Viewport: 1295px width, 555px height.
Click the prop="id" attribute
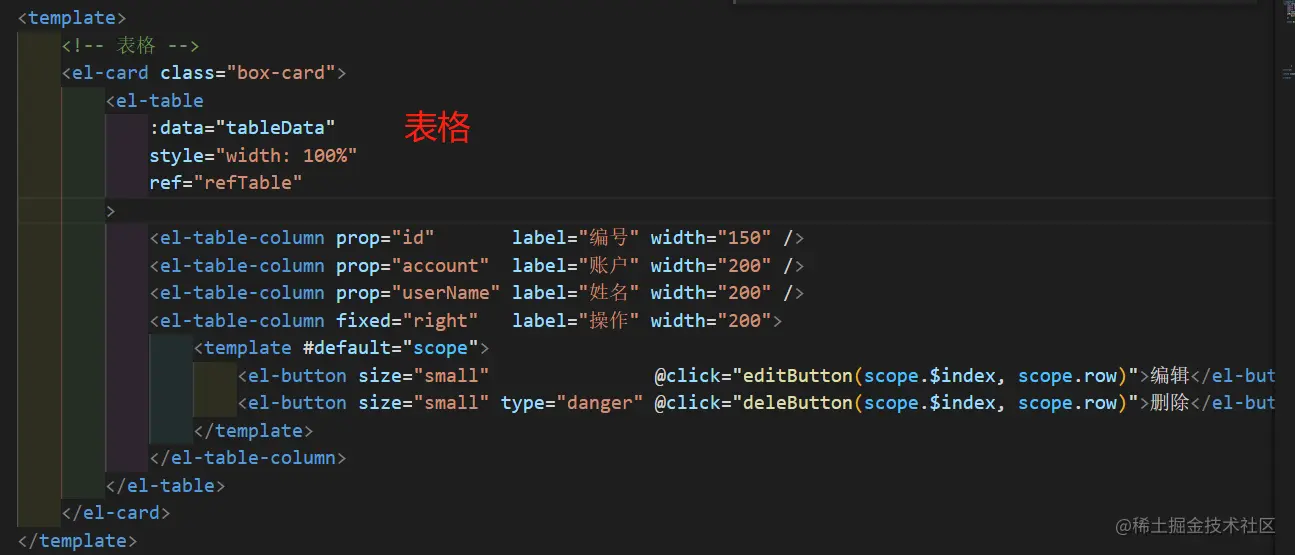385,238
